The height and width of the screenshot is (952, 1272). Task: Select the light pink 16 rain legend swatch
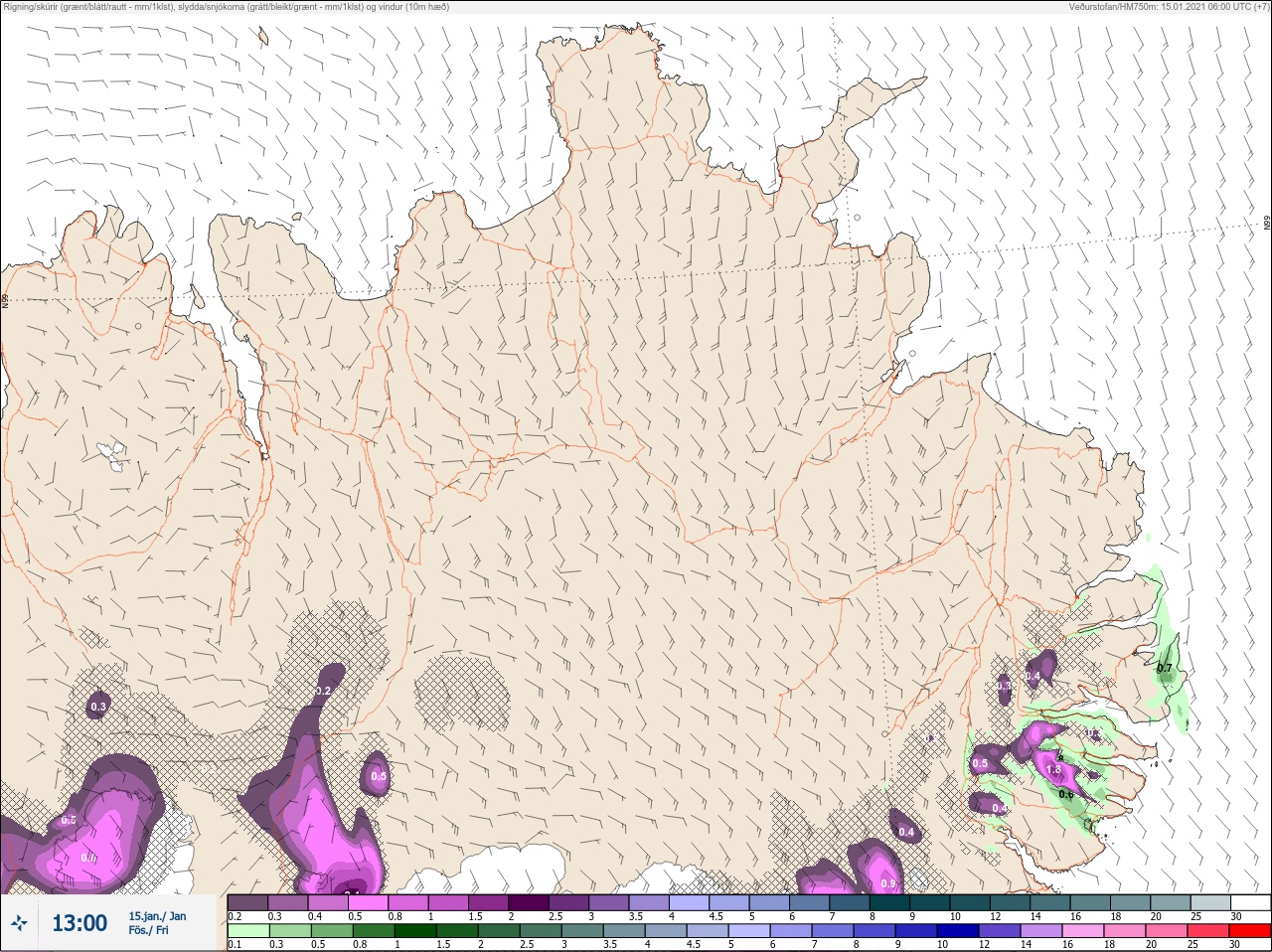point(1082,931)
